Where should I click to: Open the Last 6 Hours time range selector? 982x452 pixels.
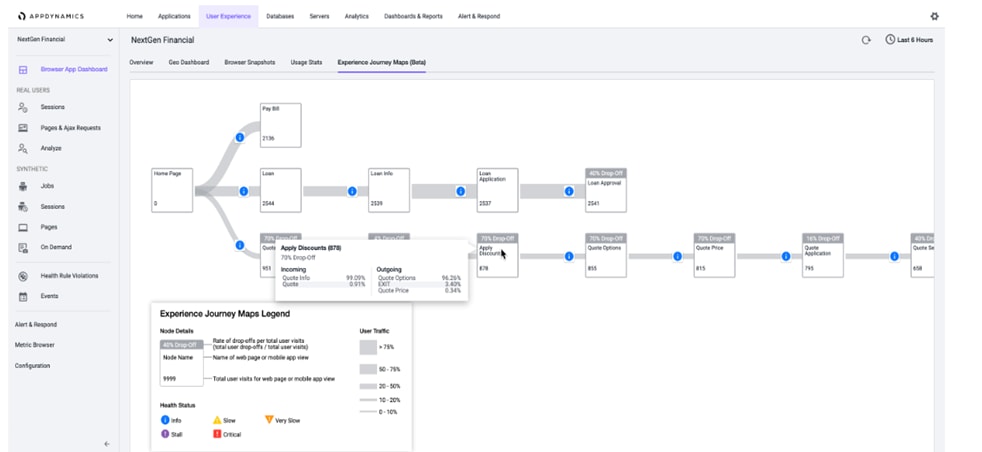(x=909, y=39)
